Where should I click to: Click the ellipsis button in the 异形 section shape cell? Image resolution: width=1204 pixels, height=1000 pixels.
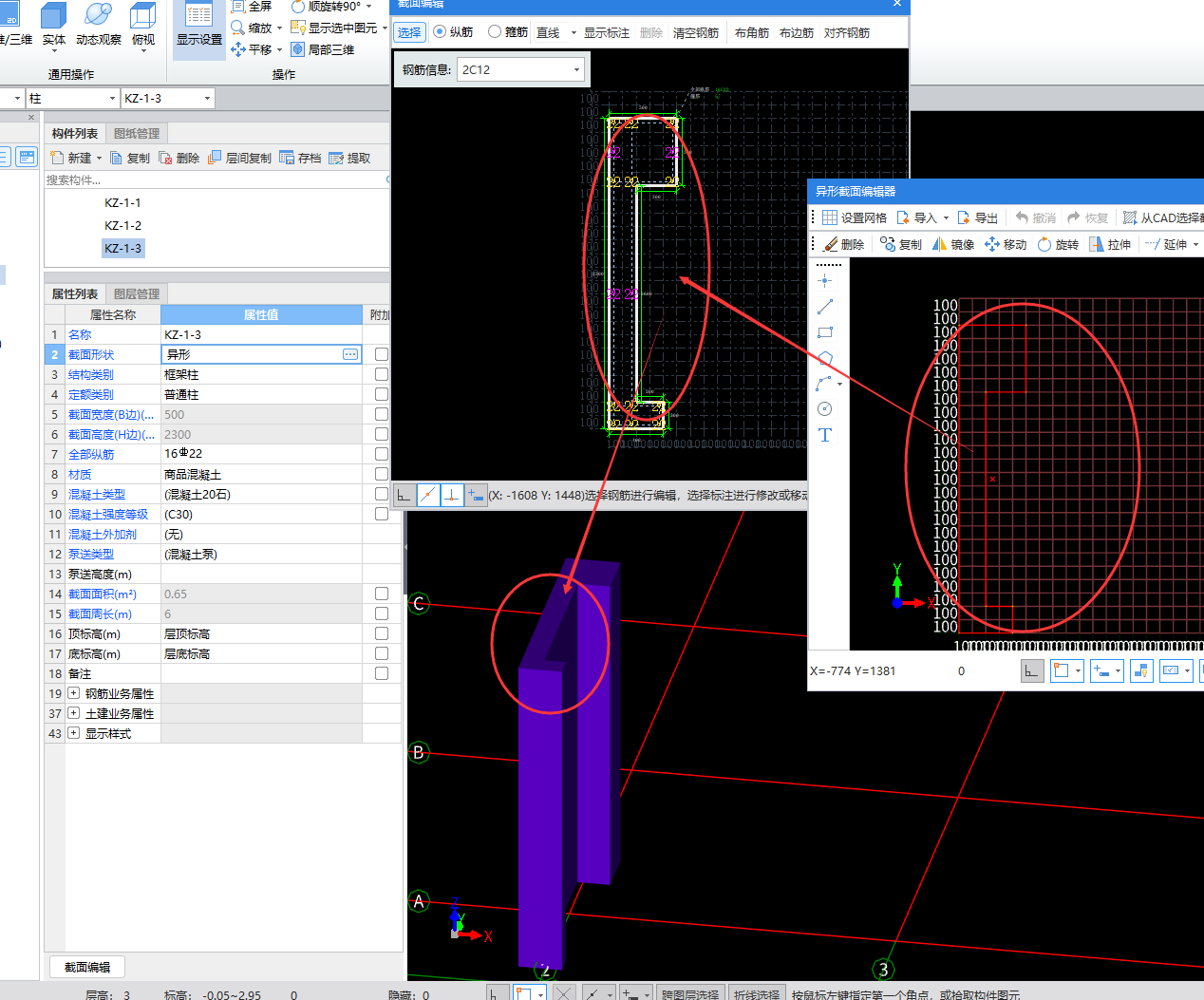pos(350,354)
